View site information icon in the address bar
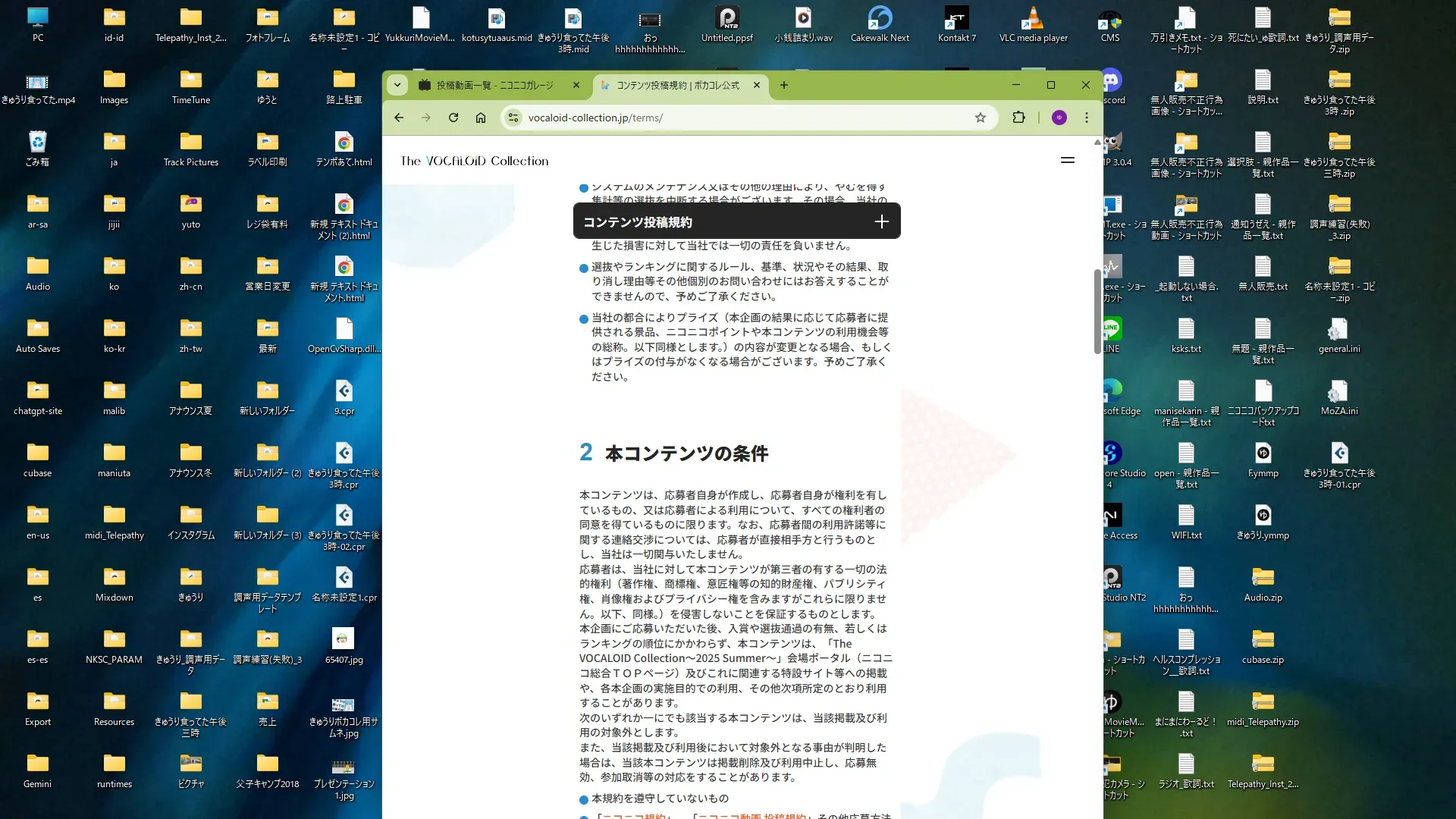 tap(513, 118)
